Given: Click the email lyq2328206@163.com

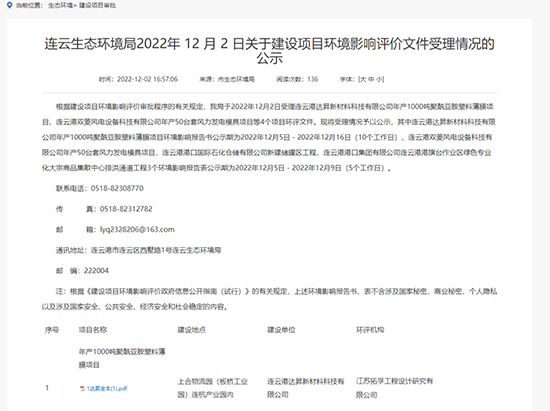Looking at the screenshot, I should tap(137, 230).
